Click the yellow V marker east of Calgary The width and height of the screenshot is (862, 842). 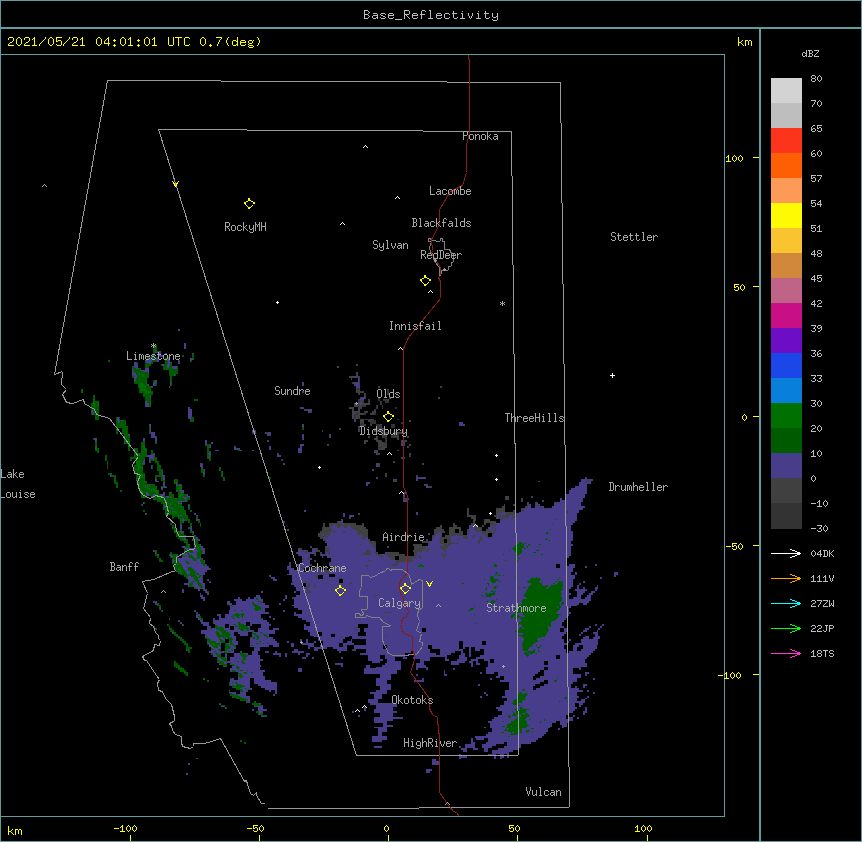click(429, 584)
